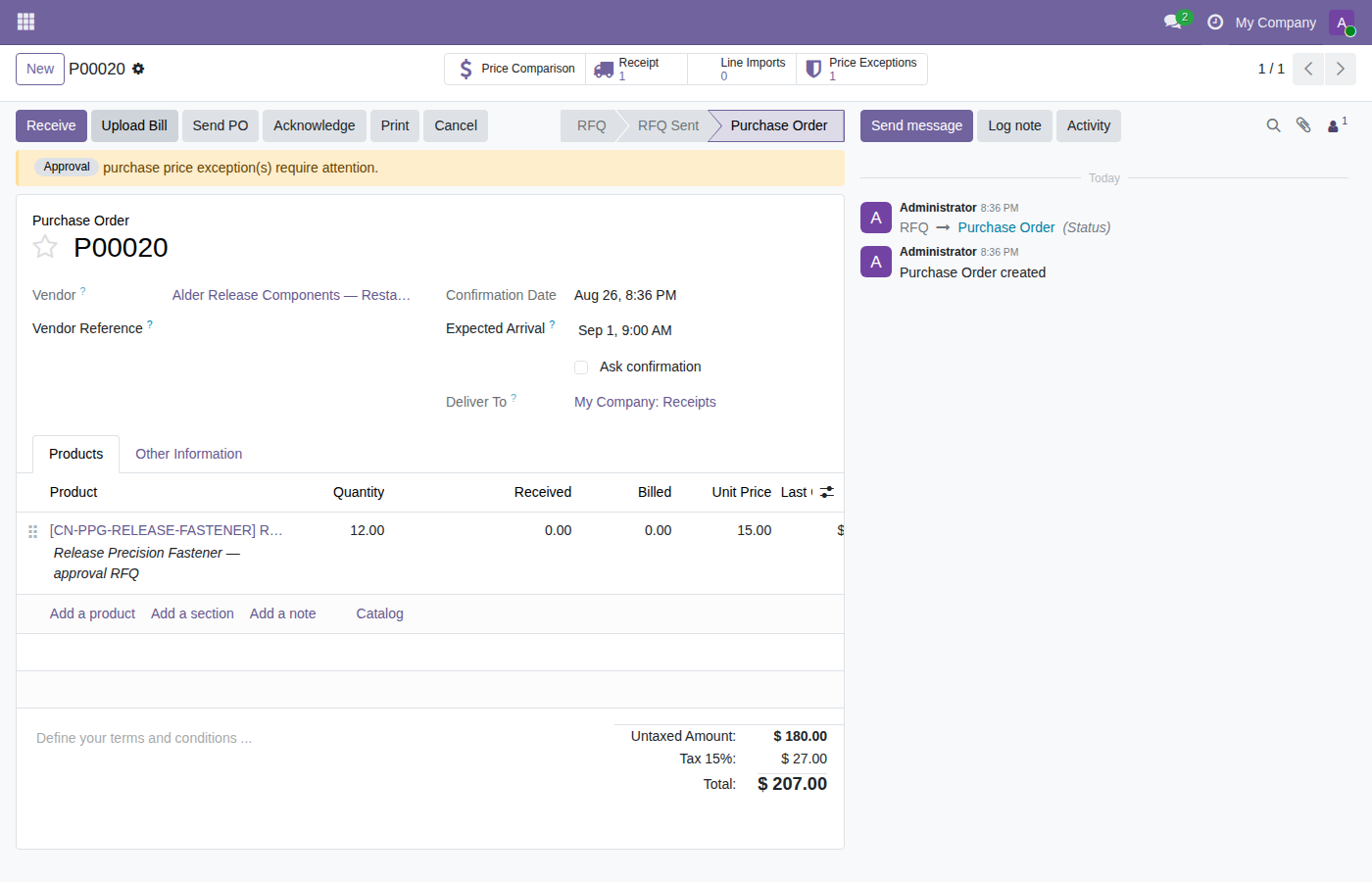Click the Acknowledge button
1372x882 pixels.
click(x=315, y=125)
